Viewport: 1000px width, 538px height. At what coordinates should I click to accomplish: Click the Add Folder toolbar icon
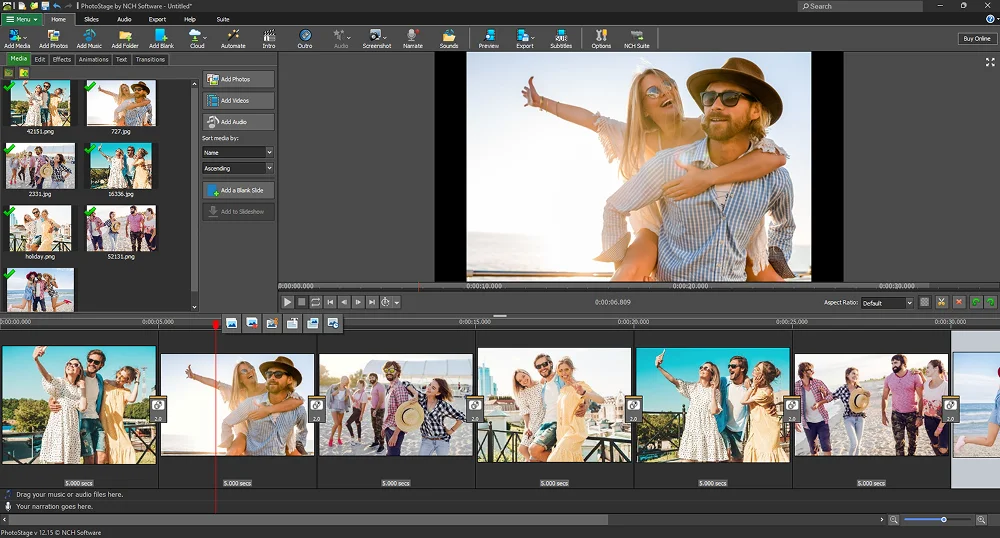click(x=125, y=38)
